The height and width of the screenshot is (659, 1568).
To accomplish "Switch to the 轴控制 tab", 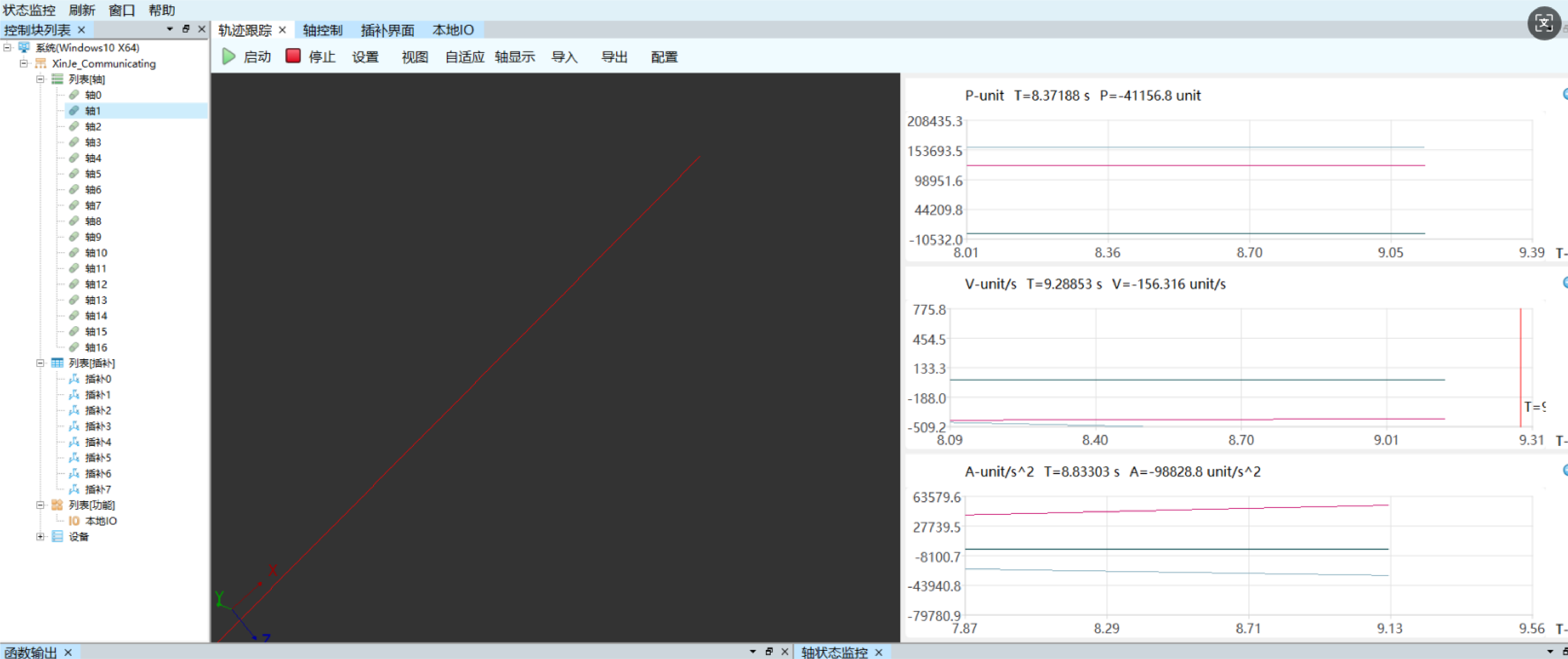I will (x=323, y=30).
